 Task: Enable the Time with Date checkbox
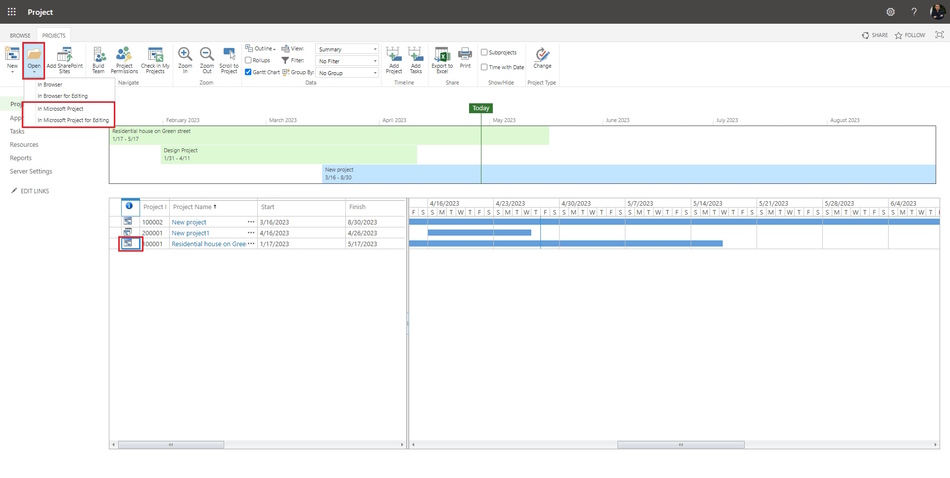pyautogui.click(x=484, y=67)
